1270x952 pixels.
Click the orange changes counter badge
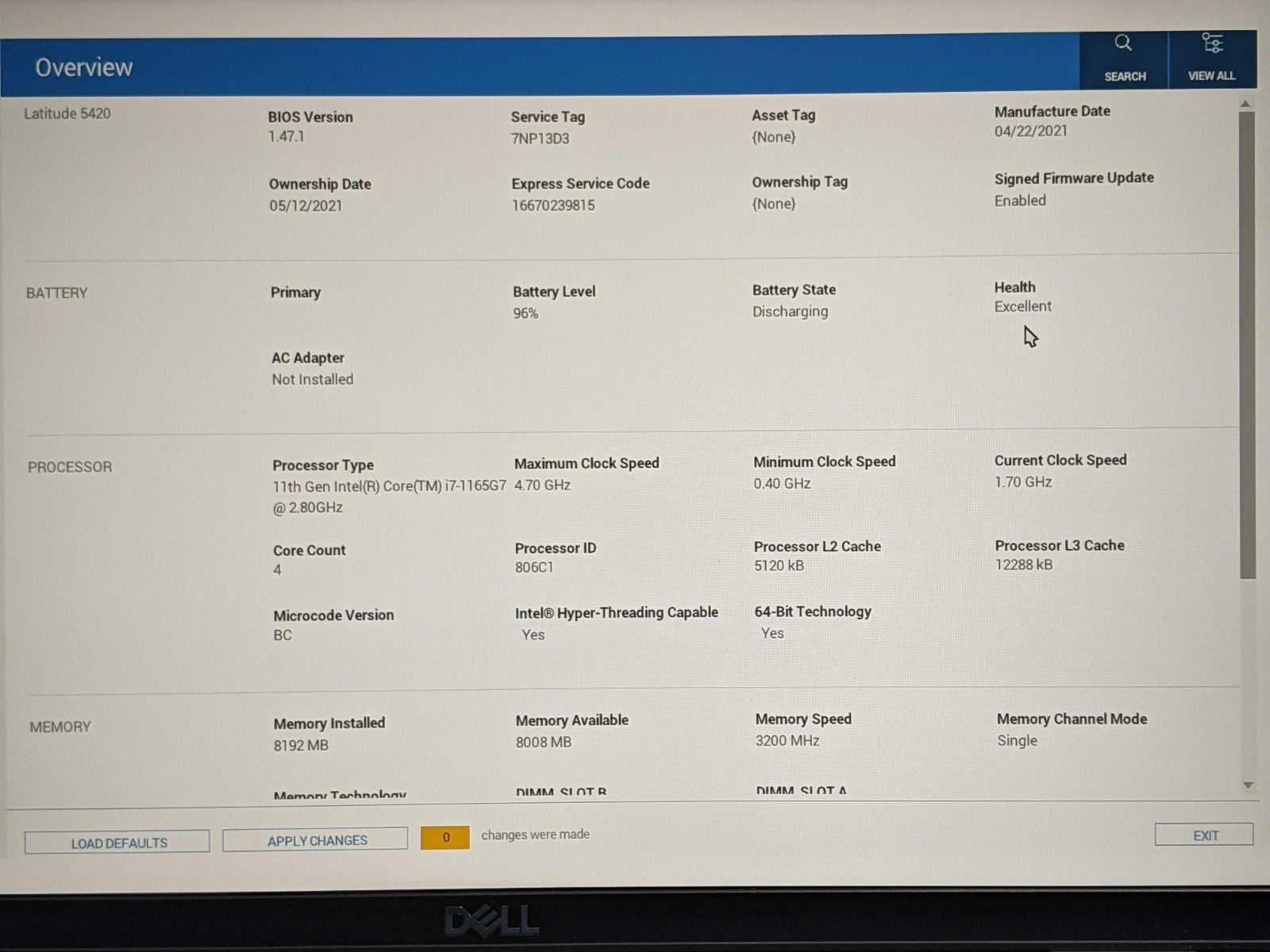point(445,838)
